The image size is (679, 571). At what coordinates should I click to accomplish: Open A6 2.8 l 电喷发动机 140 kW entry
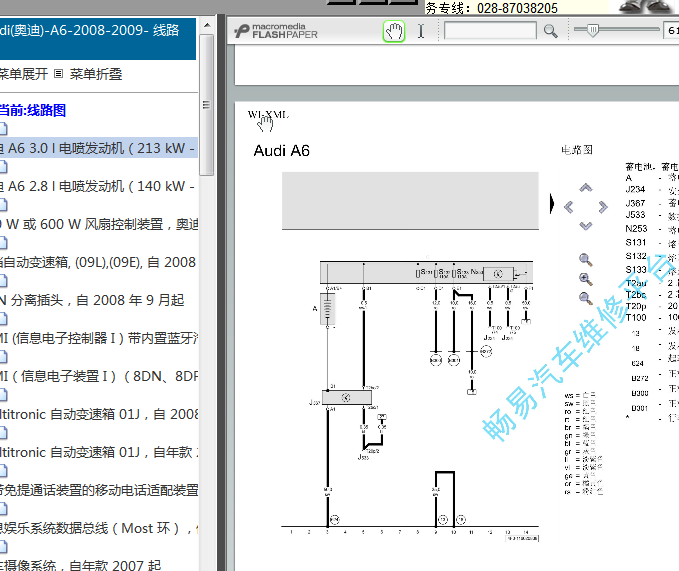point(98,187)
